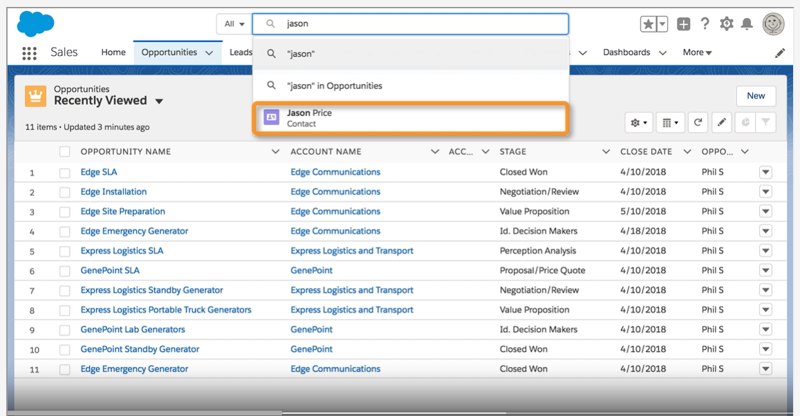
Task: Check the Edge SLA row checkbox
Action: [65, 173]
